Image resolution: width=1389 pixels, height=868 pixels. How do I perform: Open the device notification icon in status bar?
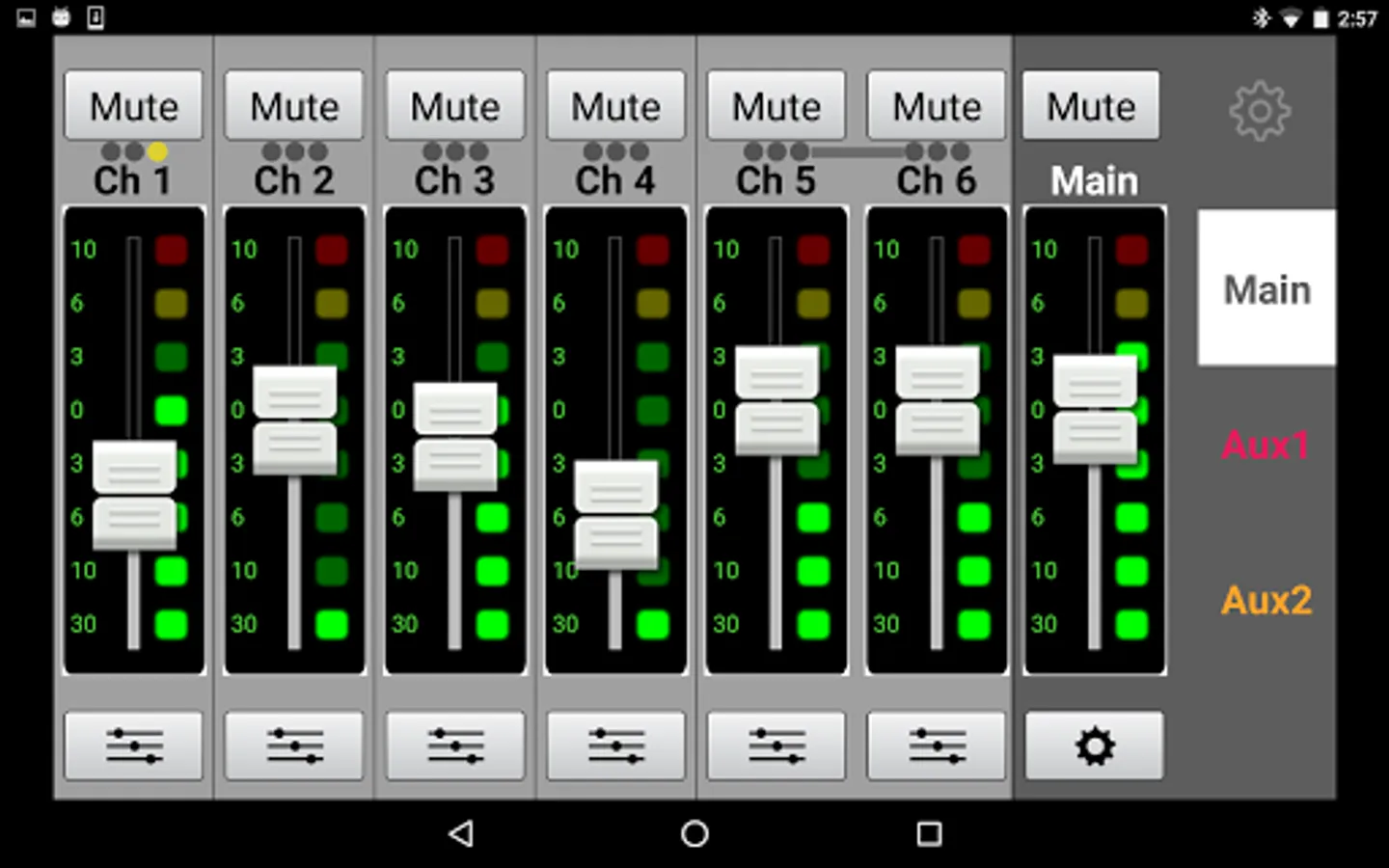95,17
